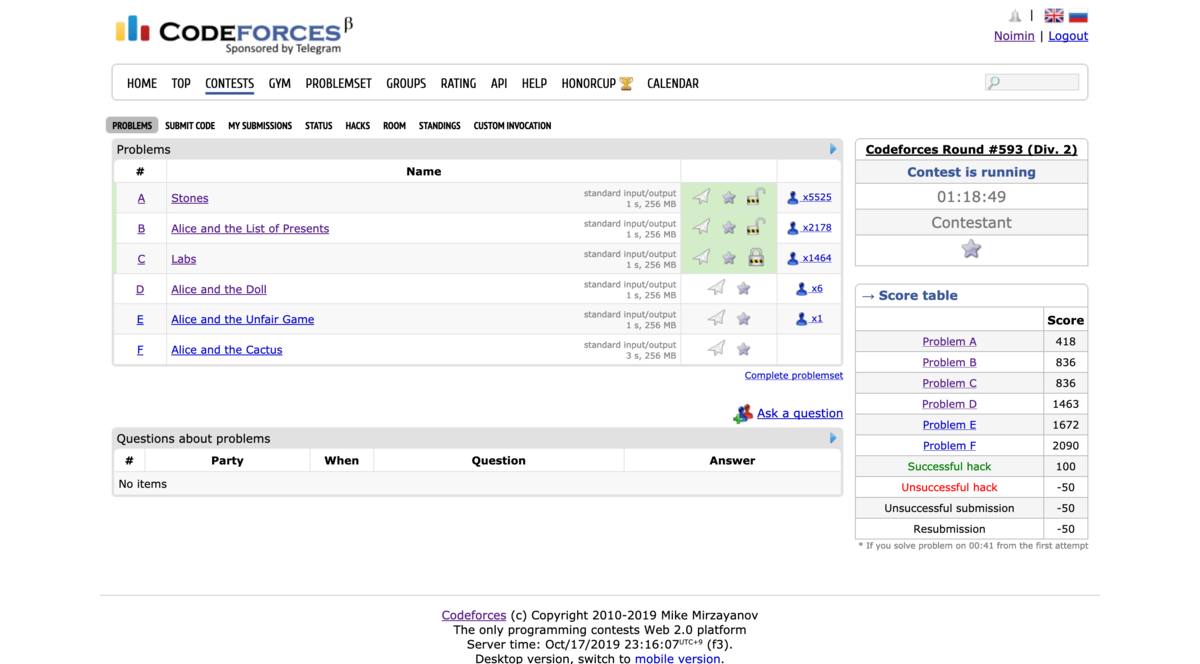Star the problem Alice and the Doll

point(743,288)
